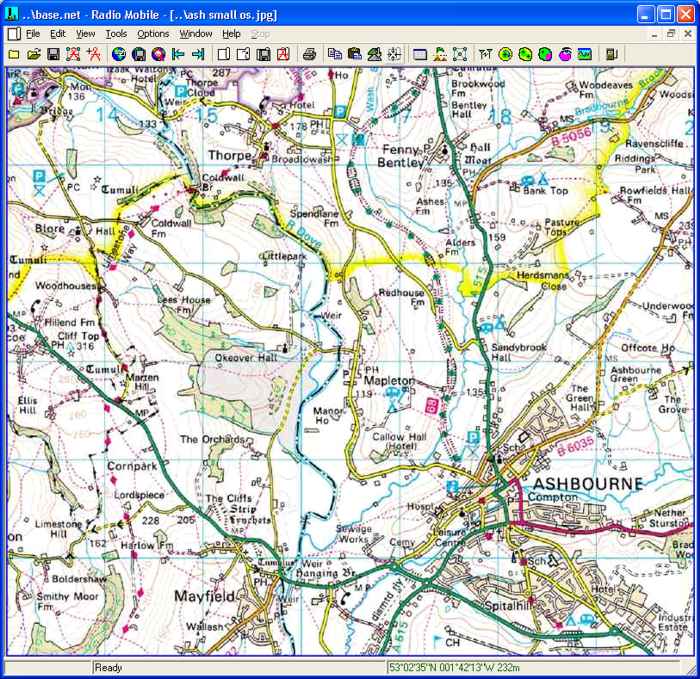Click the Herdsmans Close label on map
The image size is (700, 679).
(x=543, y=280)
